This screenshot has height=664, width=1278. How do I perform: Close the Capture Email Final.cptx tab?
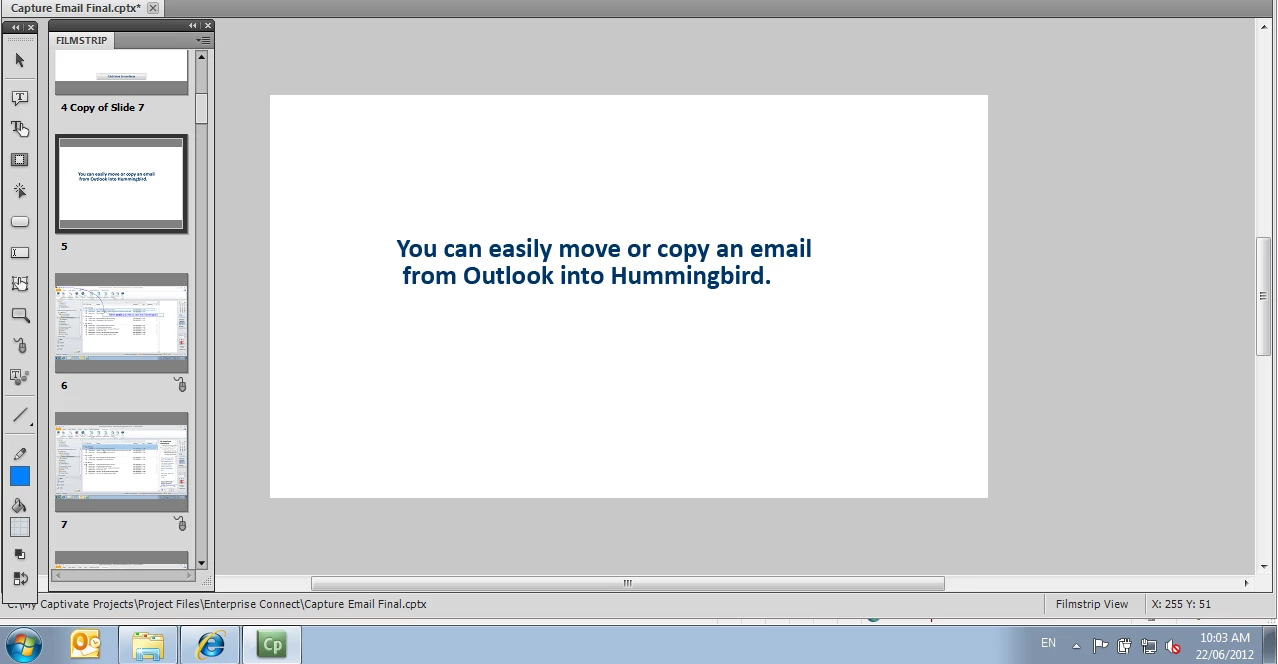click(x=153, y=8)
